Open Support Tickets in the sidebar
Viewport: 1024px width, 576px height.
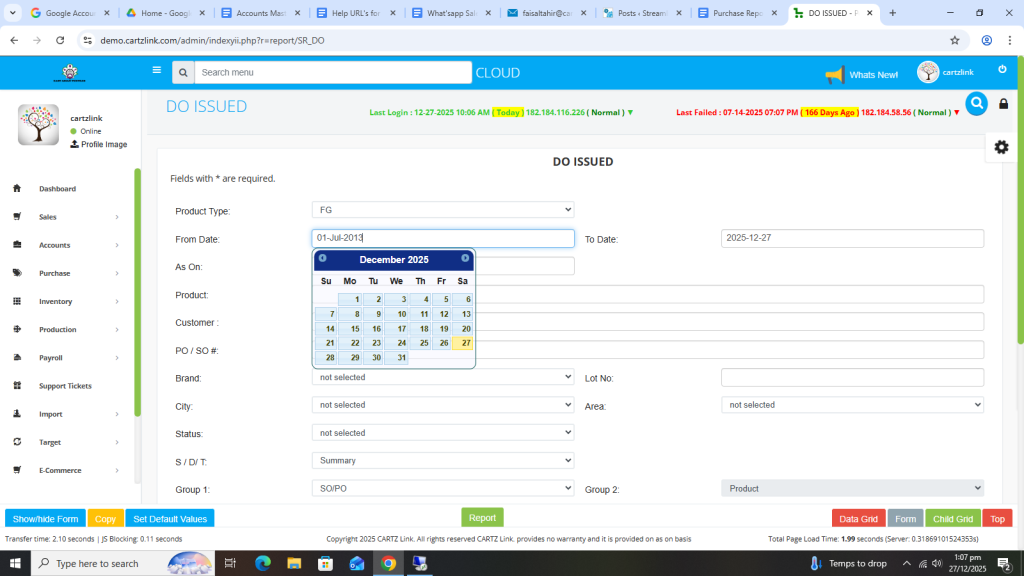(66, 386)
